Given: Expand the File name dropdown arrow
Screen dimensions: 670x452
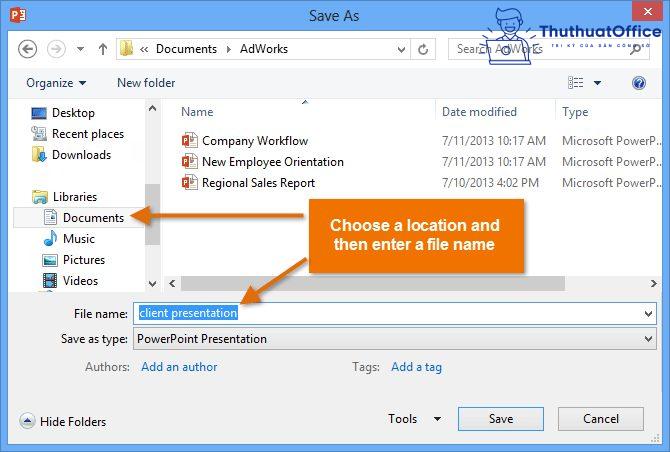Looking at the screenshot, I should coord(648,314).
